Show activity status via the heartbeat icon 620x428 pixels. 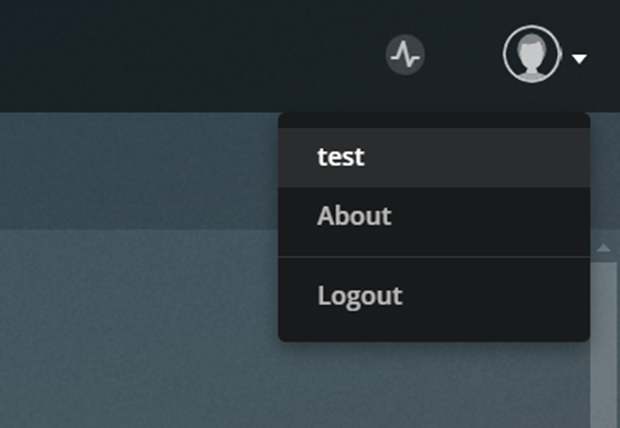405,55
